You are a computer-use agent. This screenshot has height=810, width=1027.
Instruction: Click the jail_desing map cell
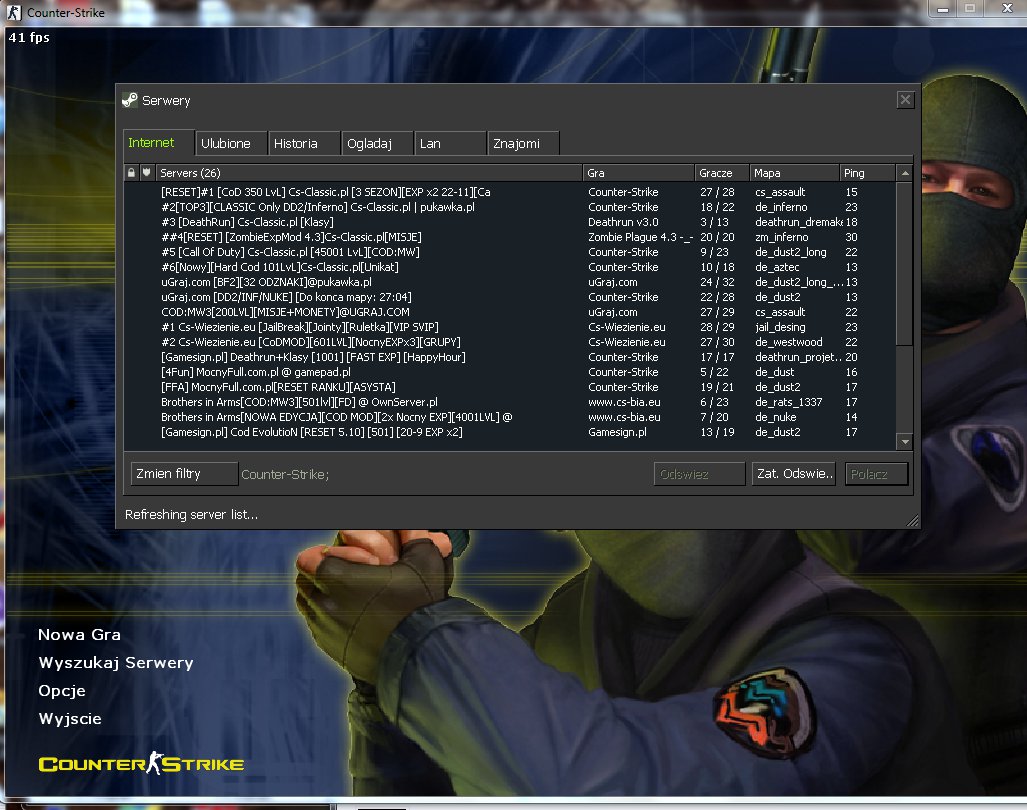point(780,327)
